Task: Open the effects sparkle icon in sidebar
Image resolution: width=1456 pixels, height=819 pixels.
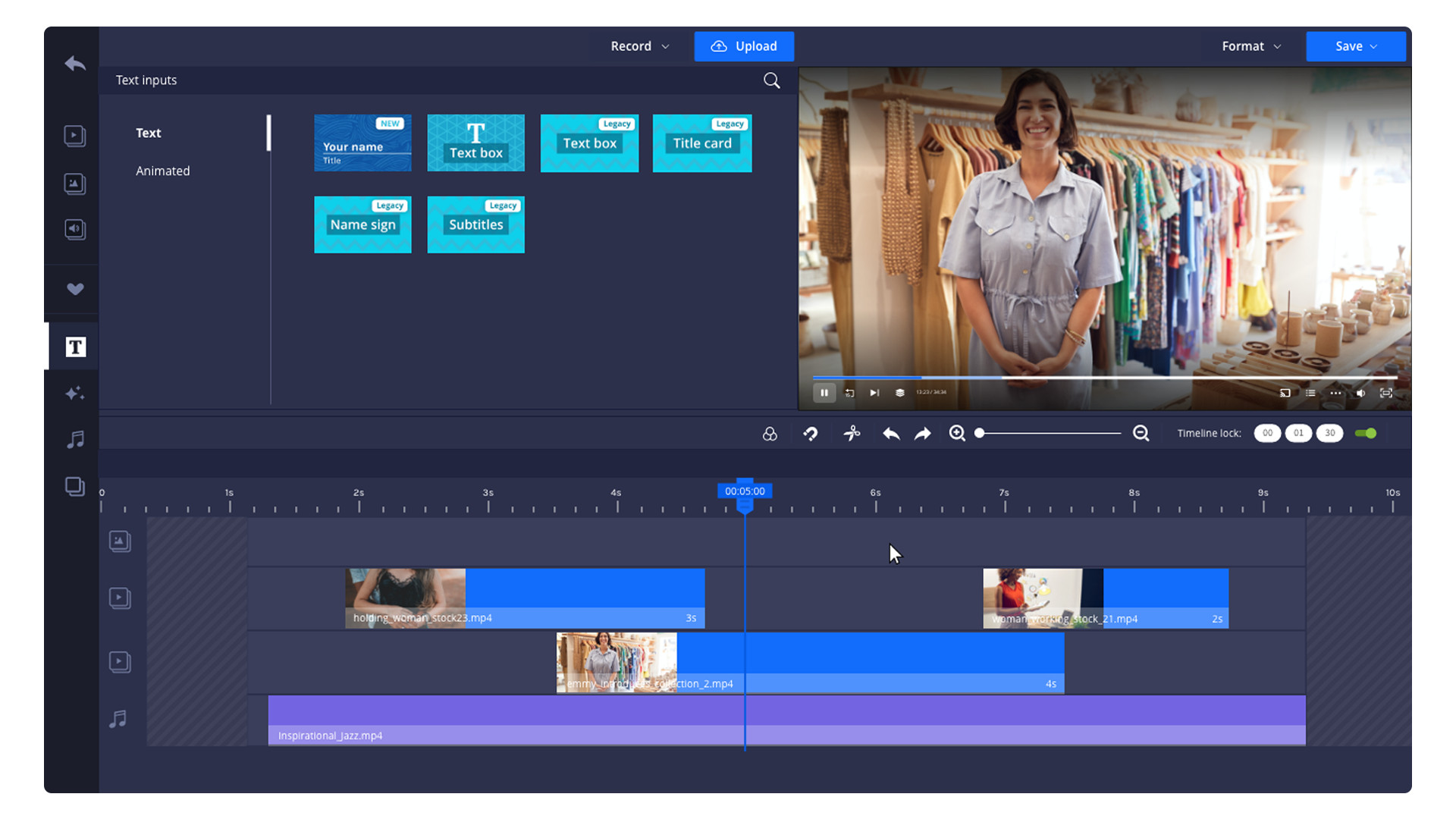Action: coord(75,393)
